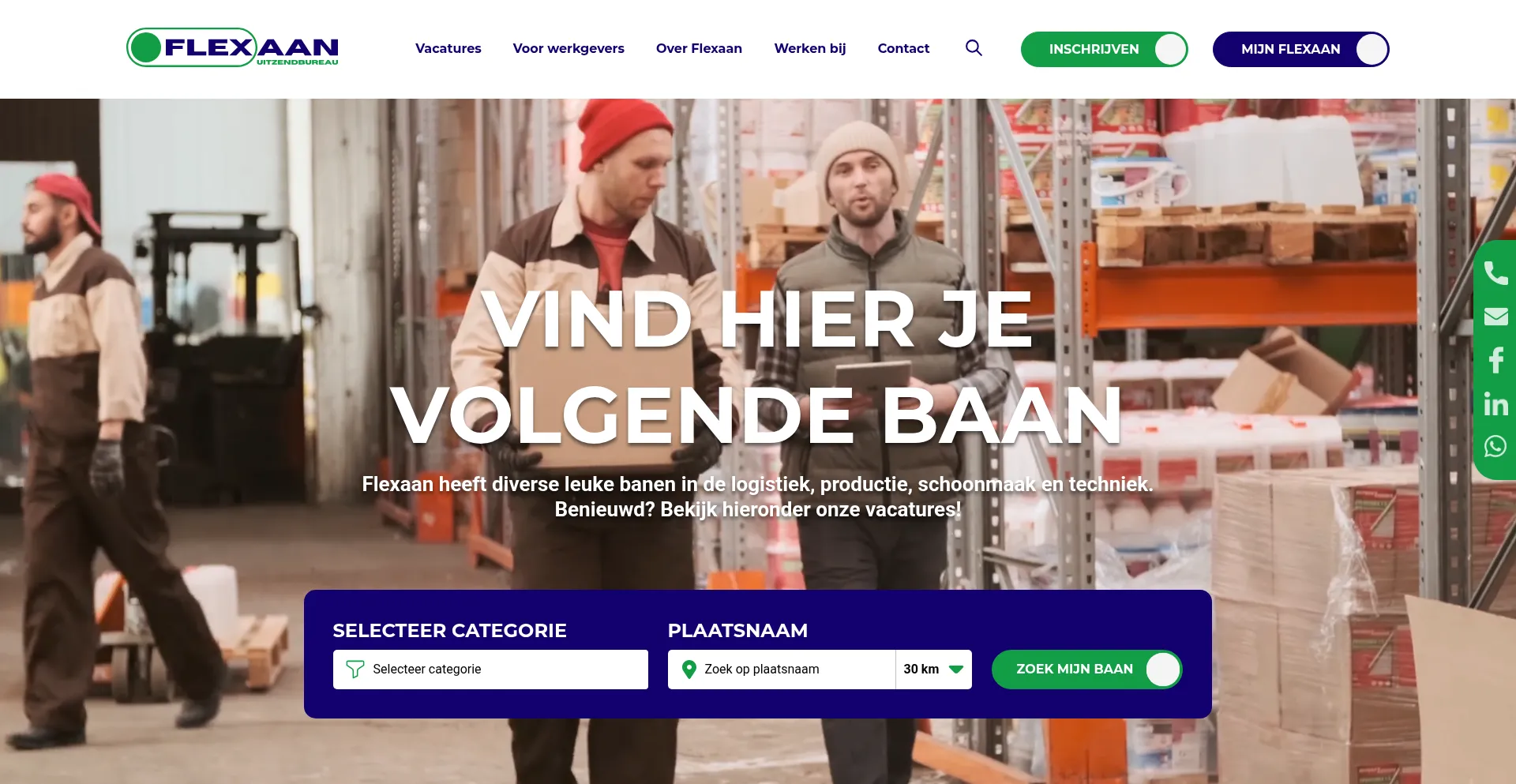Click the filter funnel icon
Screen dimensions: 1516x784
(x=355, y=670)
